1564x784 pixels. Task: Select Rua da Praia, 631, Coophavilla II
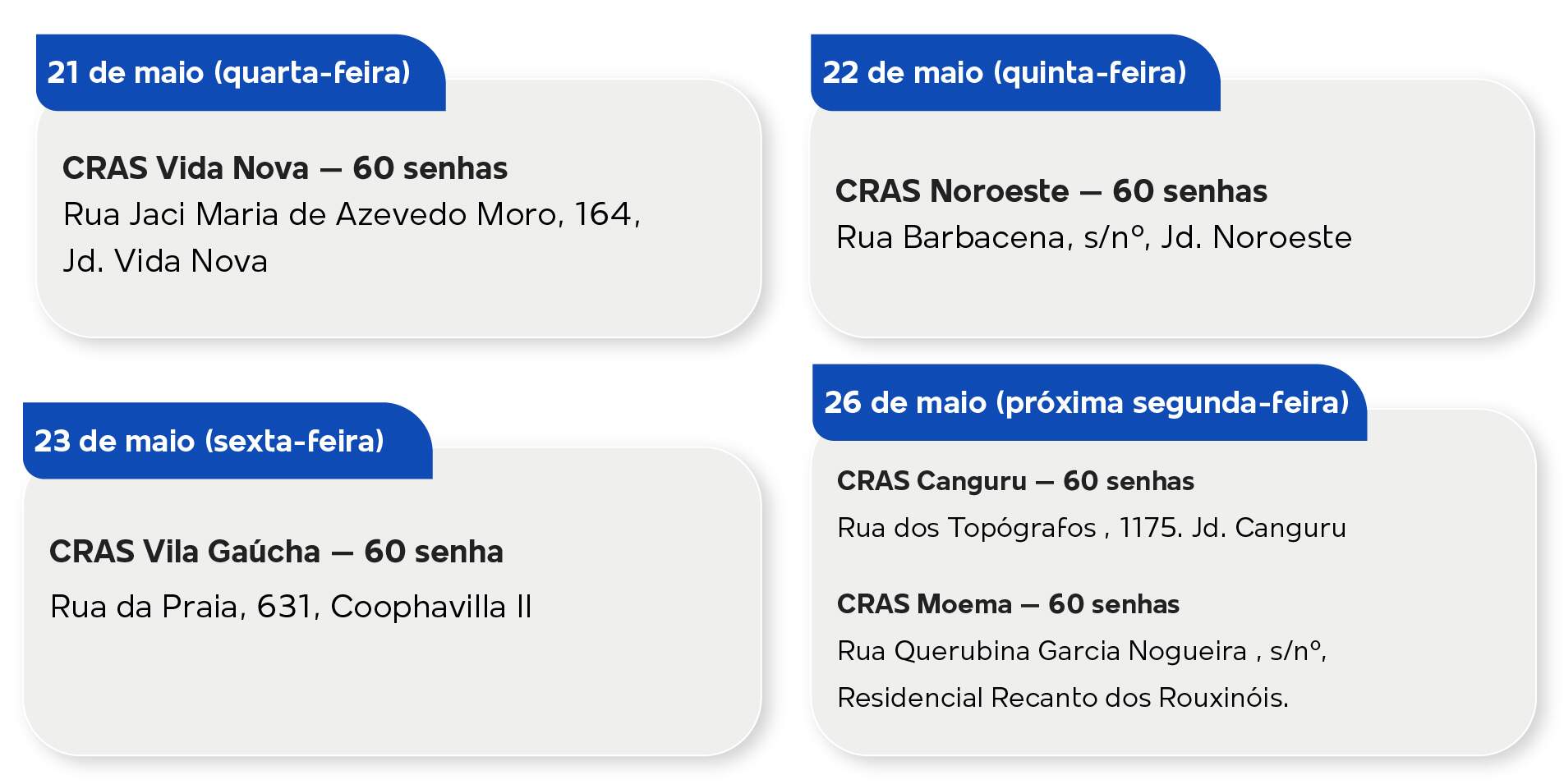pos(291,607)
